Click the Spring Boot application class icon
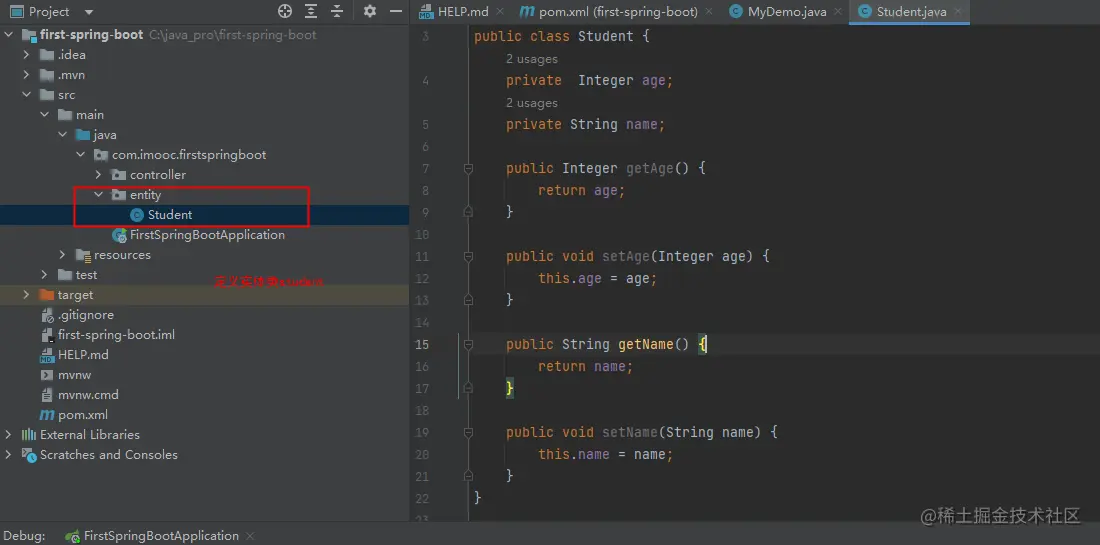 click(x=119, y=235)
